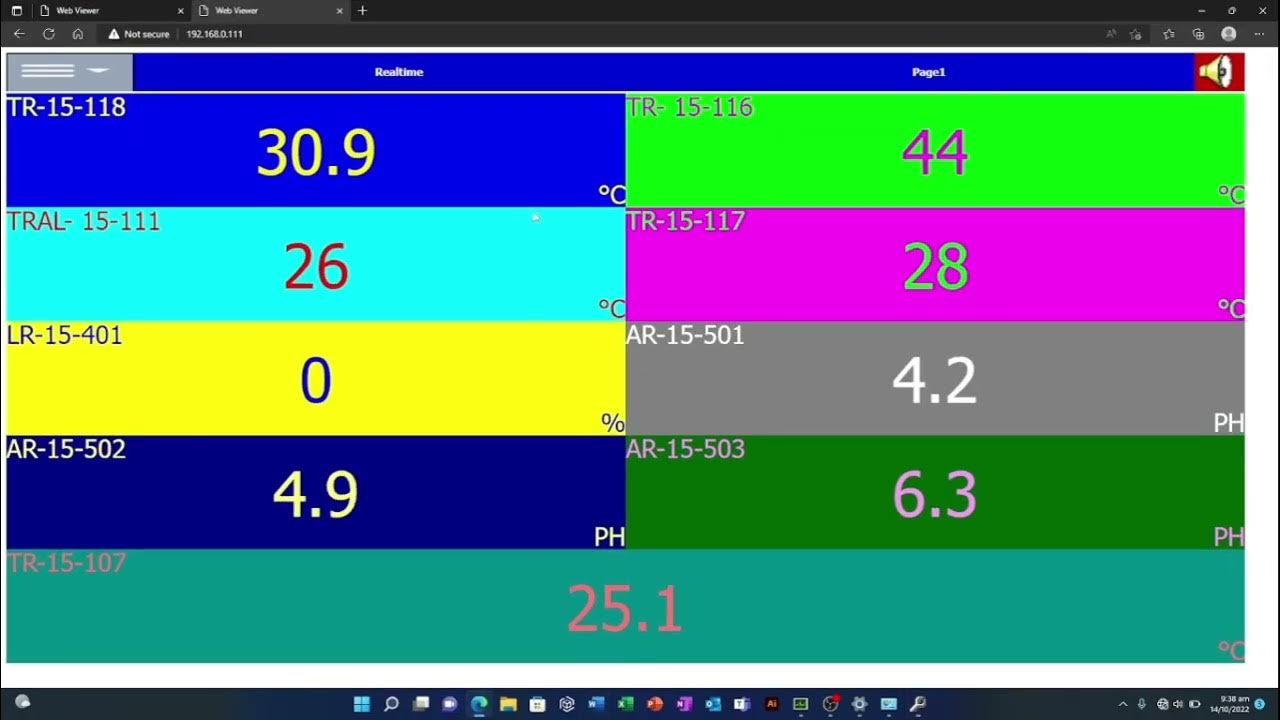Click the alarm speaker icon
This screenshot has height=720, width=1280.
[1219, 72]
